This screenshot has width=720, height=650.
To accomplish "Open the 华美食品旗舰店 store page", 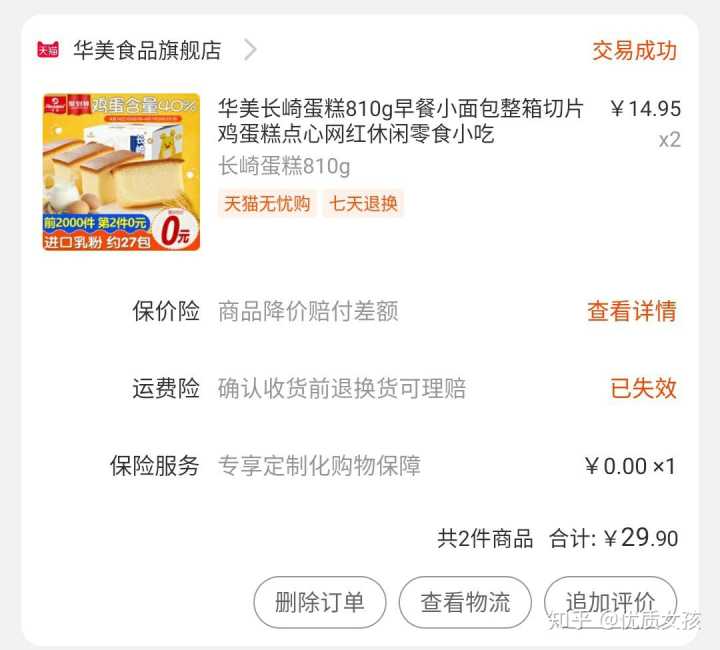I will 147,50.
